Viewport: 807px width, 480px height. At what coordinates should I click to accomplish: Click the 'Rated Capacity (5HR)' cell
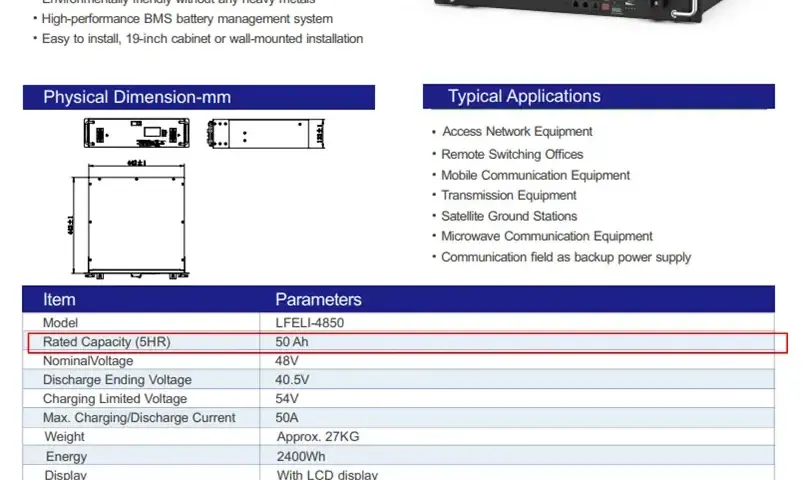[107, 342]
